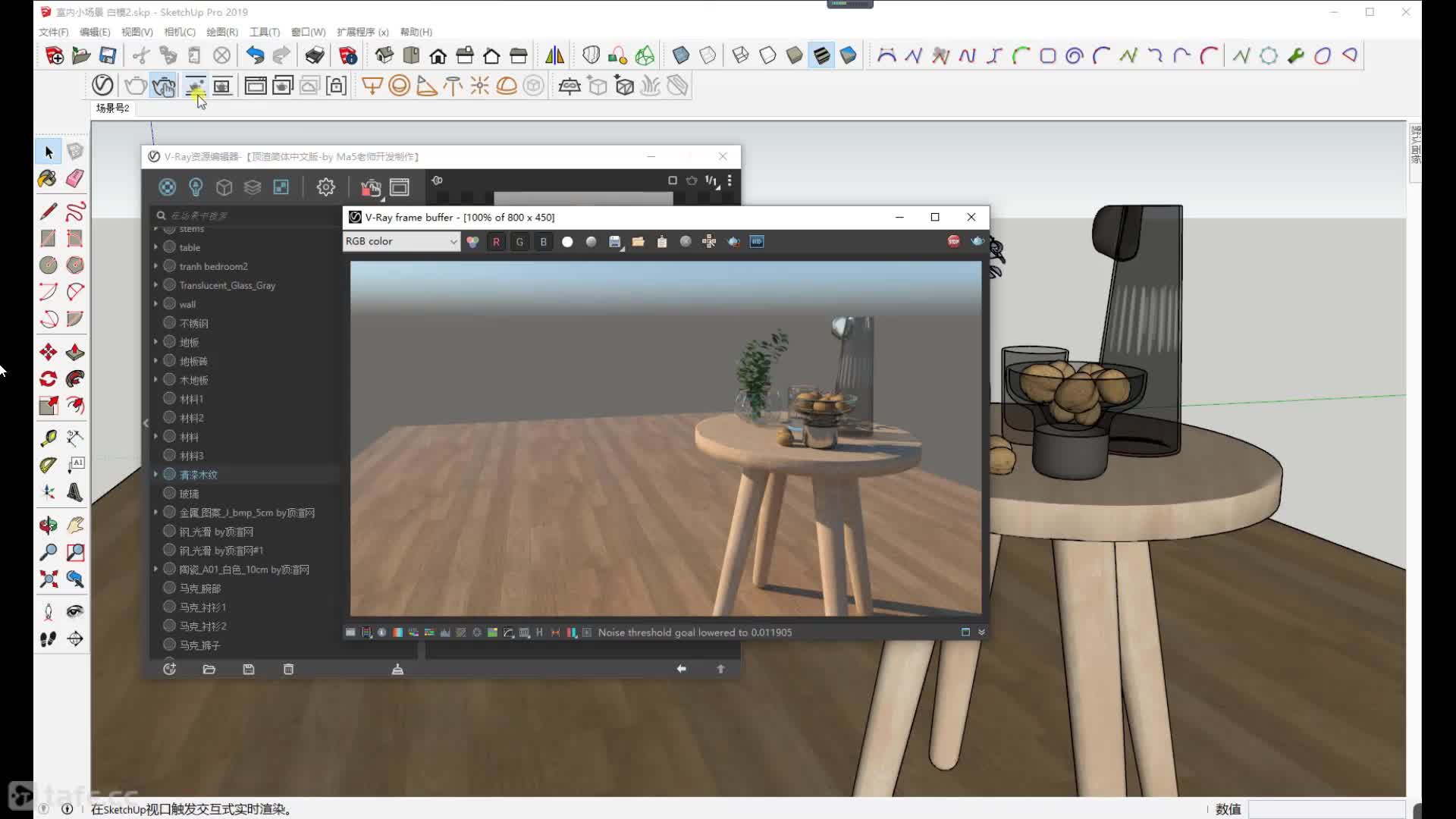This screenshot has width=1456, height=819.
Task: Click import asset folder icon at editor bottom
Action: pos(209,669)
